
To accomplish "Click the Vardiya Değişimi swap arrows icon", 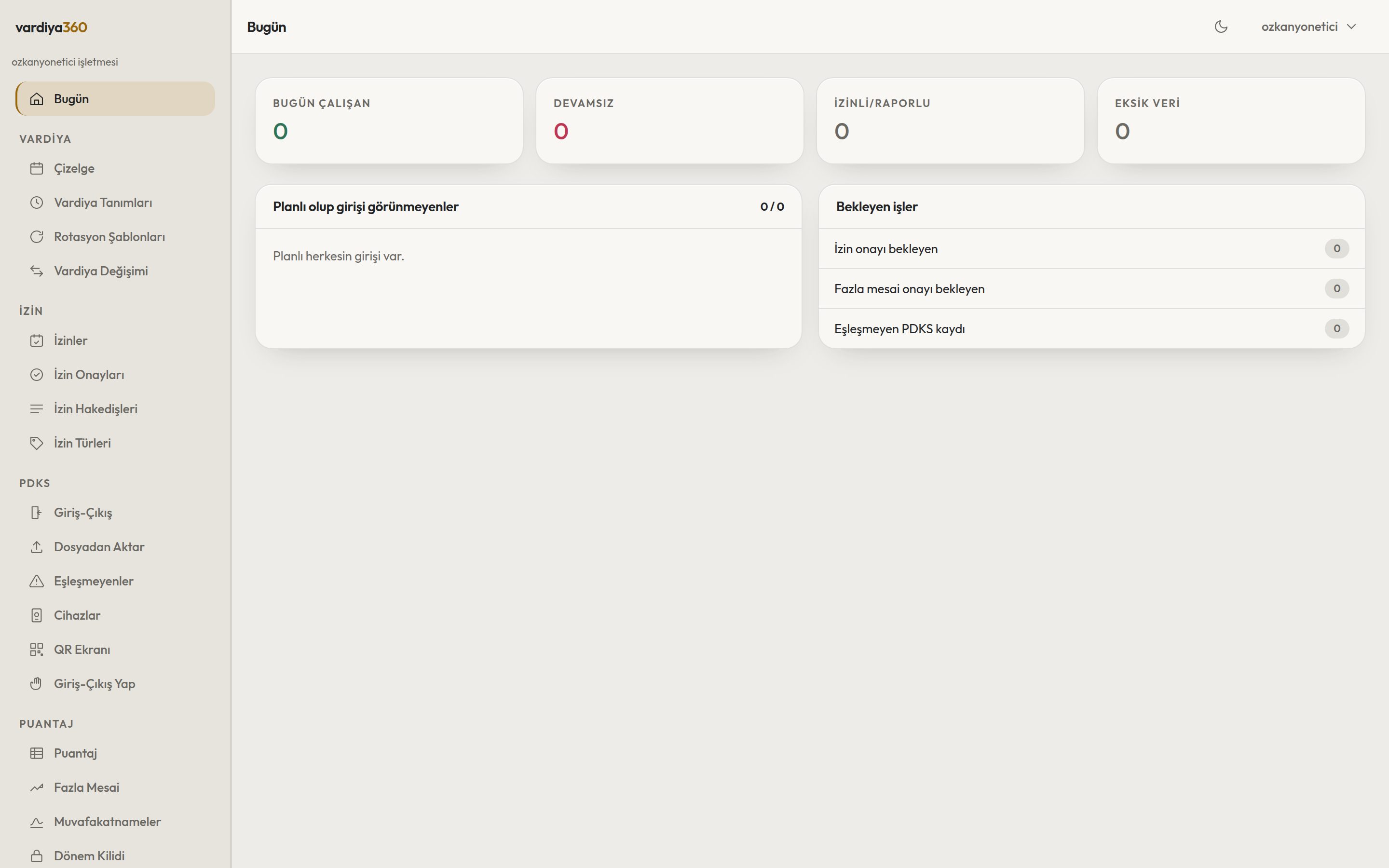I will click(37, 271).
